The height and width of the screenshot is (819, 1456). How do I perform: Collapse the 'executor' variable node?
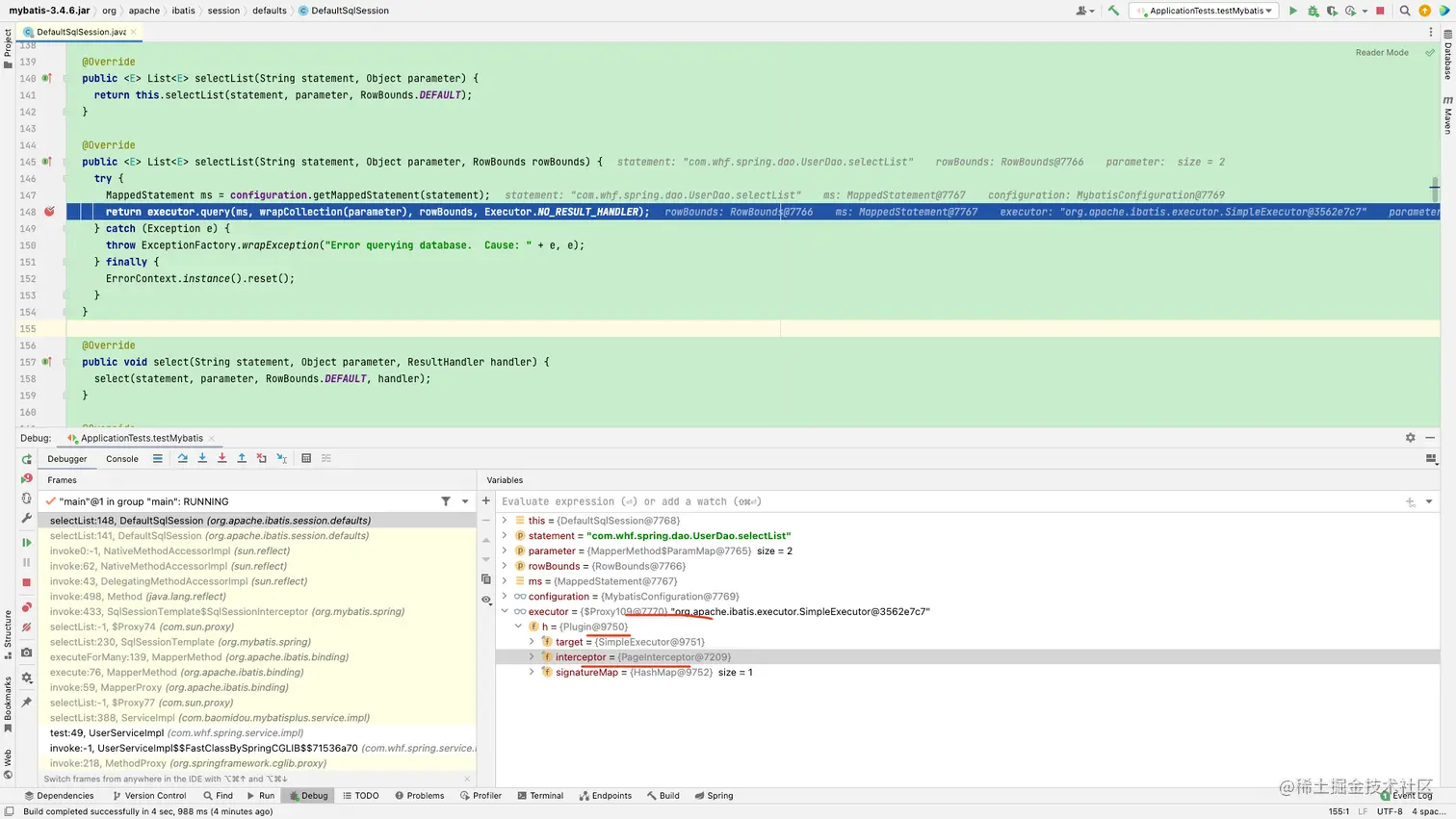(505, 611)
